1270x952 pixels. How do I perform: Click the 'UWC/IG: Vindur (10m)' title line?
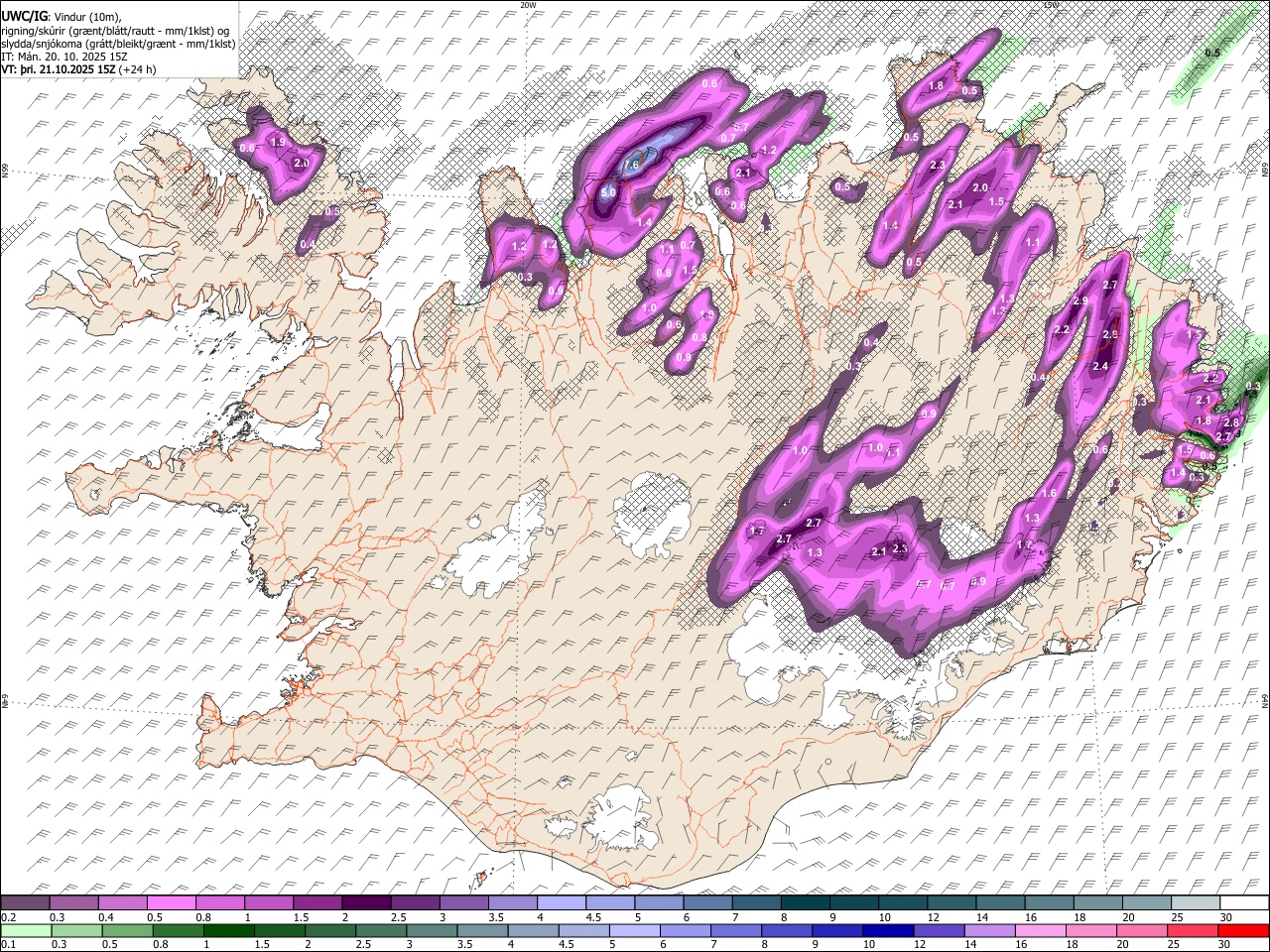click(61, 16)
